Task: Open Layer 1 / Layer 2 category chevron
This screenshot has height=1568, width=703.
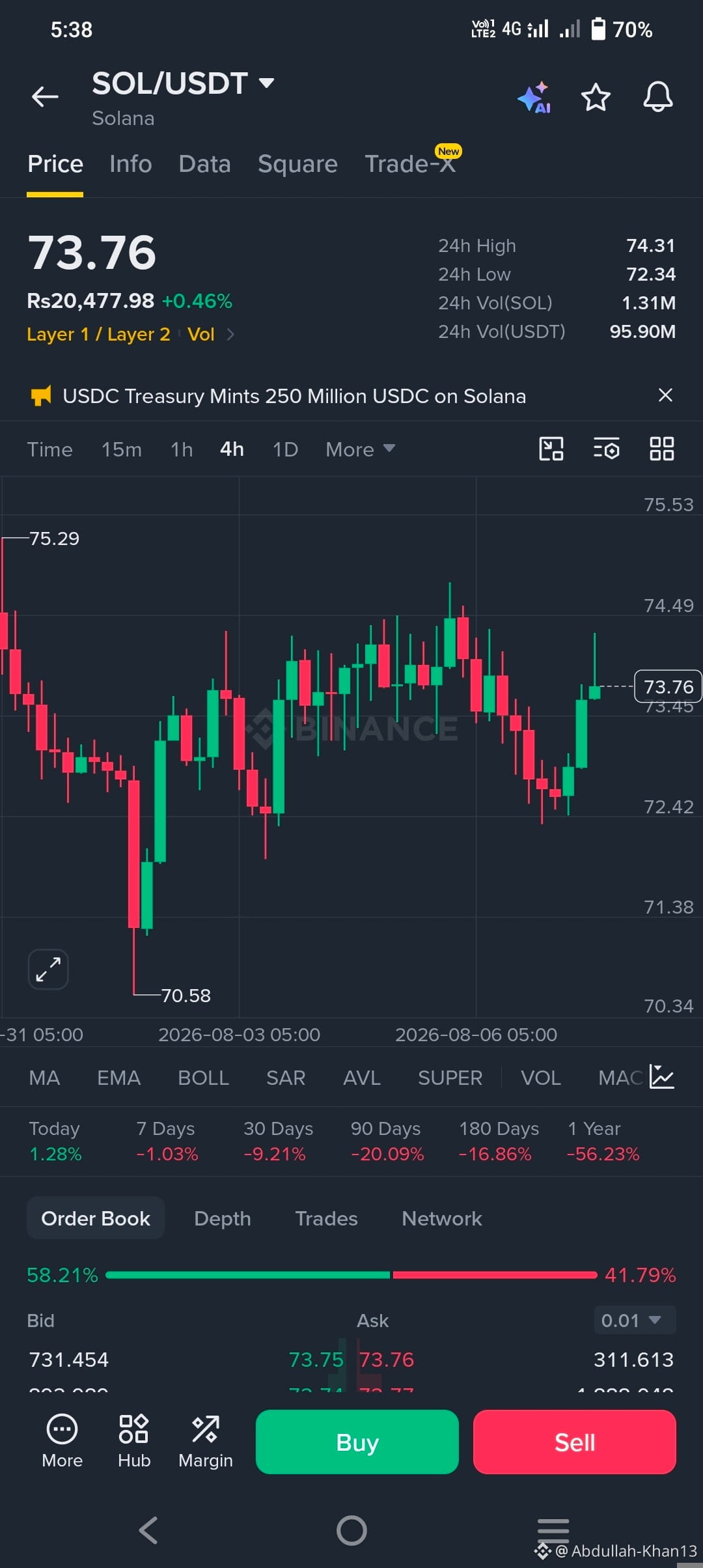Action: tap(230, 334)
